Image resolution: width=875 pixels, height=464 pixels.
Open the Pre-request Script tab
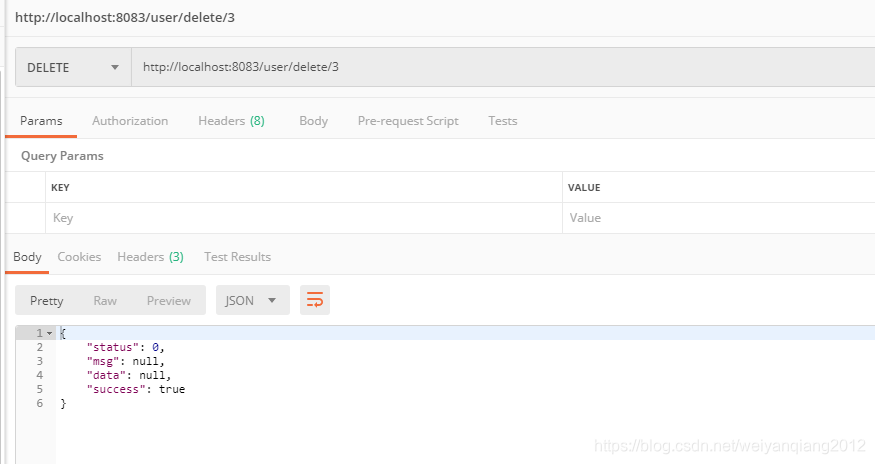tap(408, 121)
